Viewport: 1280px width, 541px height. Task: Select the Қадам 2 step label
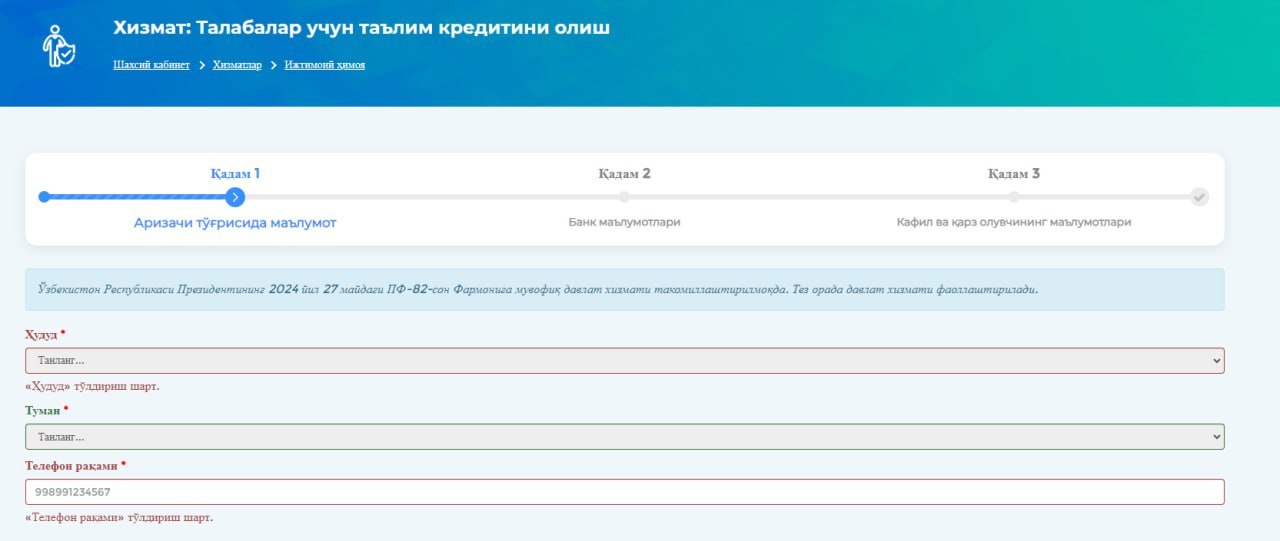pyautogui.click(x=624, y=174)
